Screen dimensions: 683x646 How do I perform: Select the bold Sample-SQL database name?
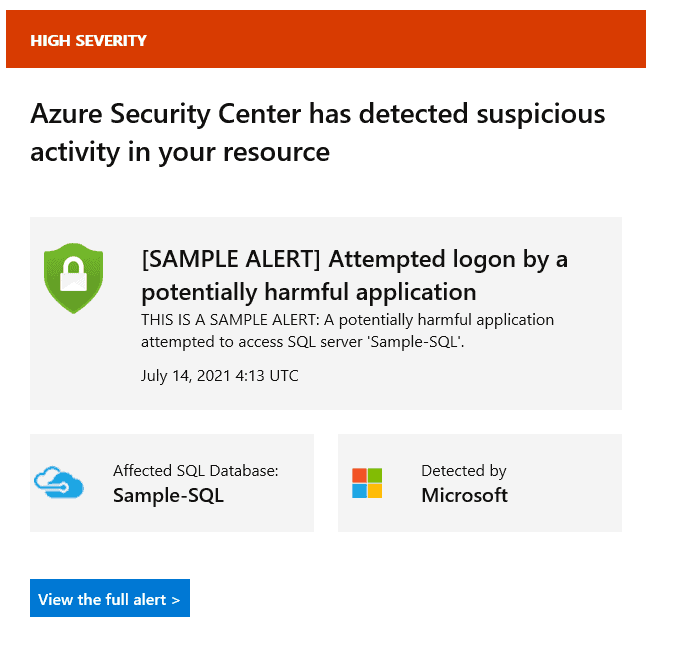[x=168, y=495]
